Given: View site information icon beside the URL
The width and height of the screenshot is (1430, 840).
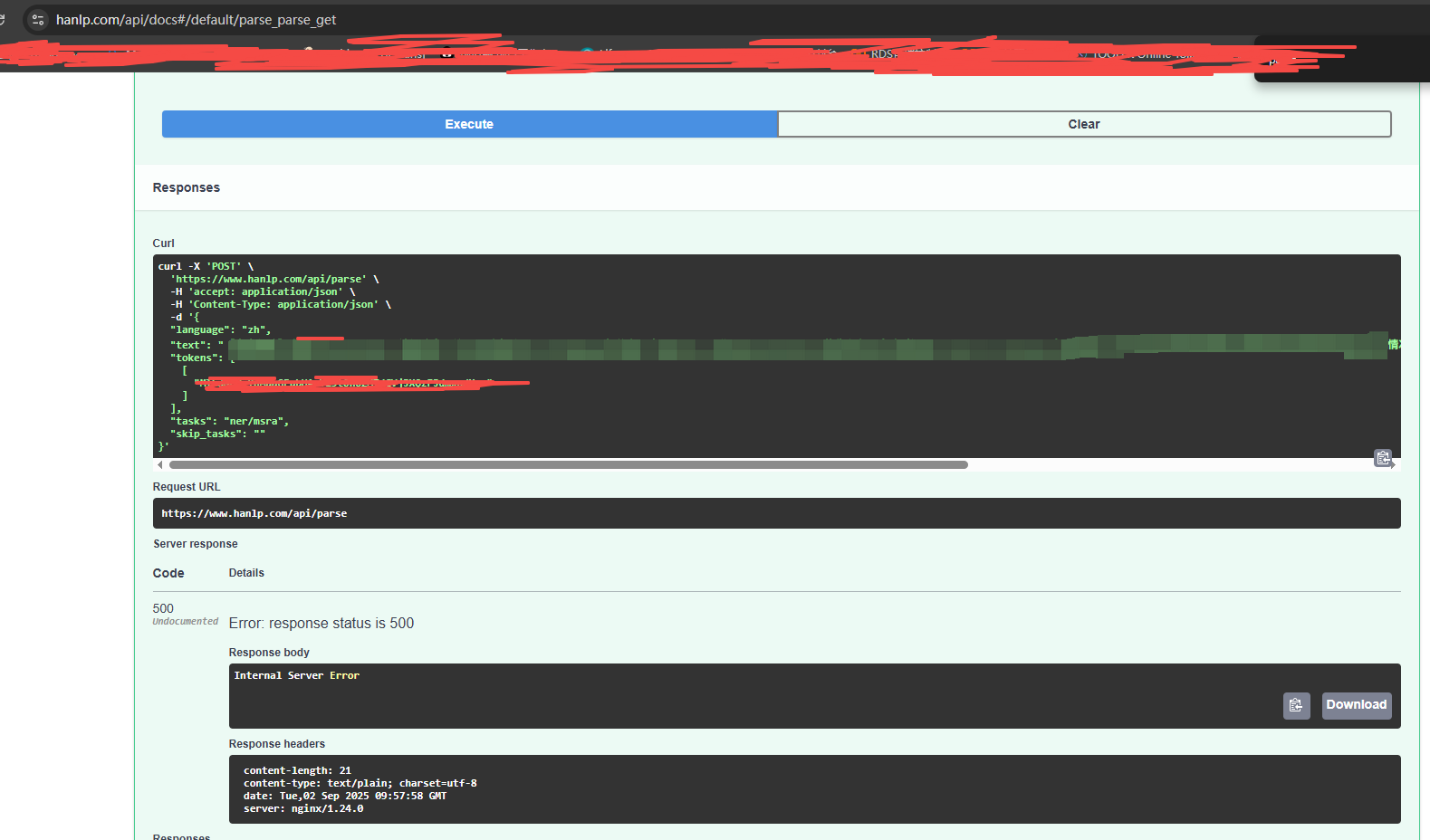Looking at the screenshot, I should pos(38,19).
